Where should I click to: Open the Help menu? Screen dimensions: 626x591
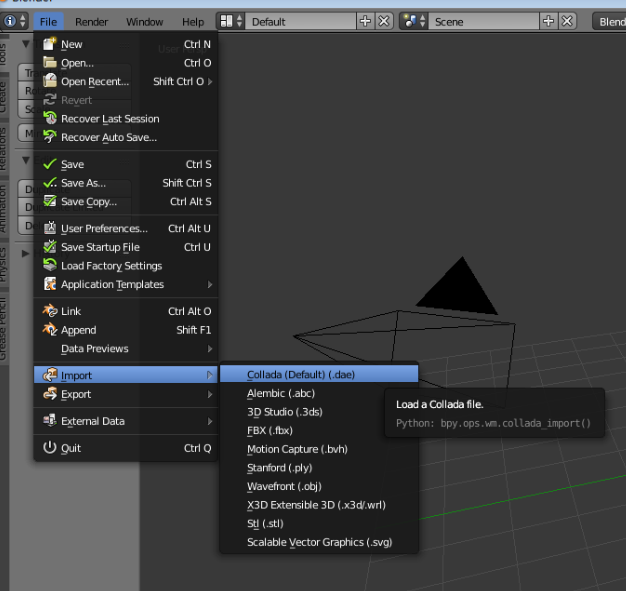[x=193, y=22]
